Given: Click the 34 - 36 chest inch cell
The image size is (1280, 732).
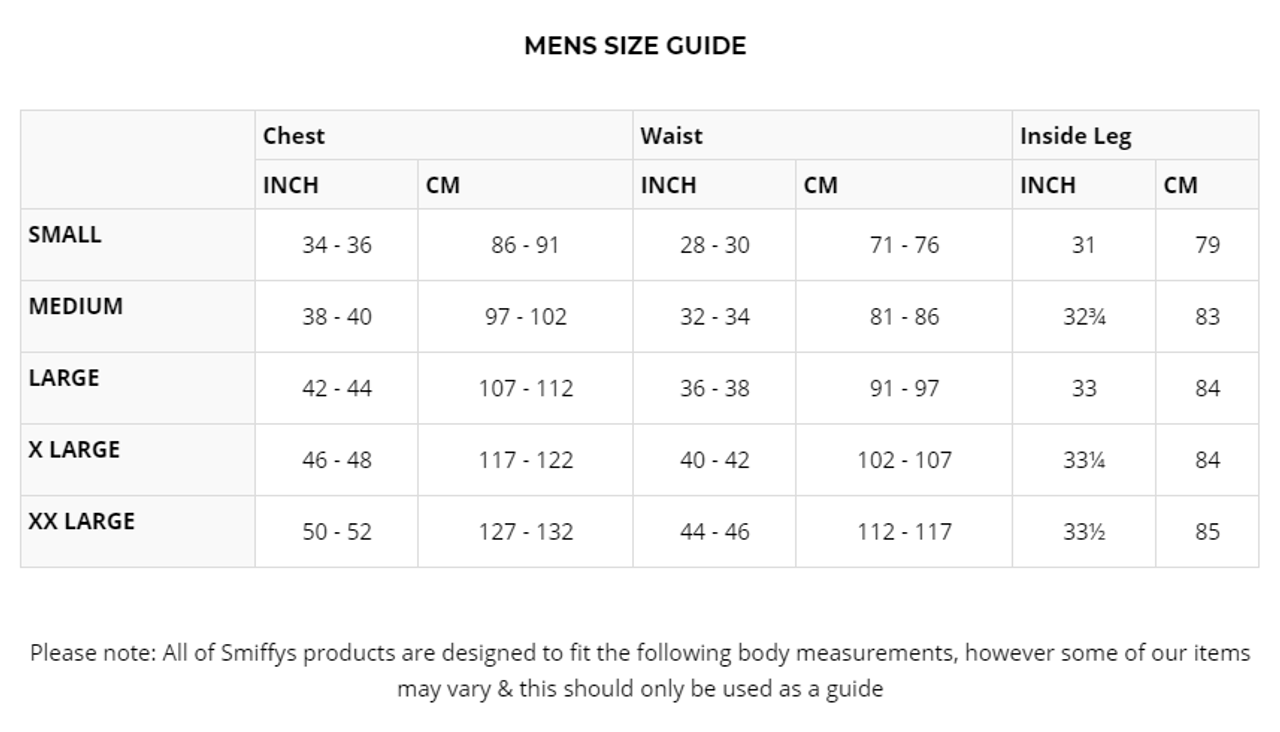Looking at the screenshot, I should click(337, 245).
